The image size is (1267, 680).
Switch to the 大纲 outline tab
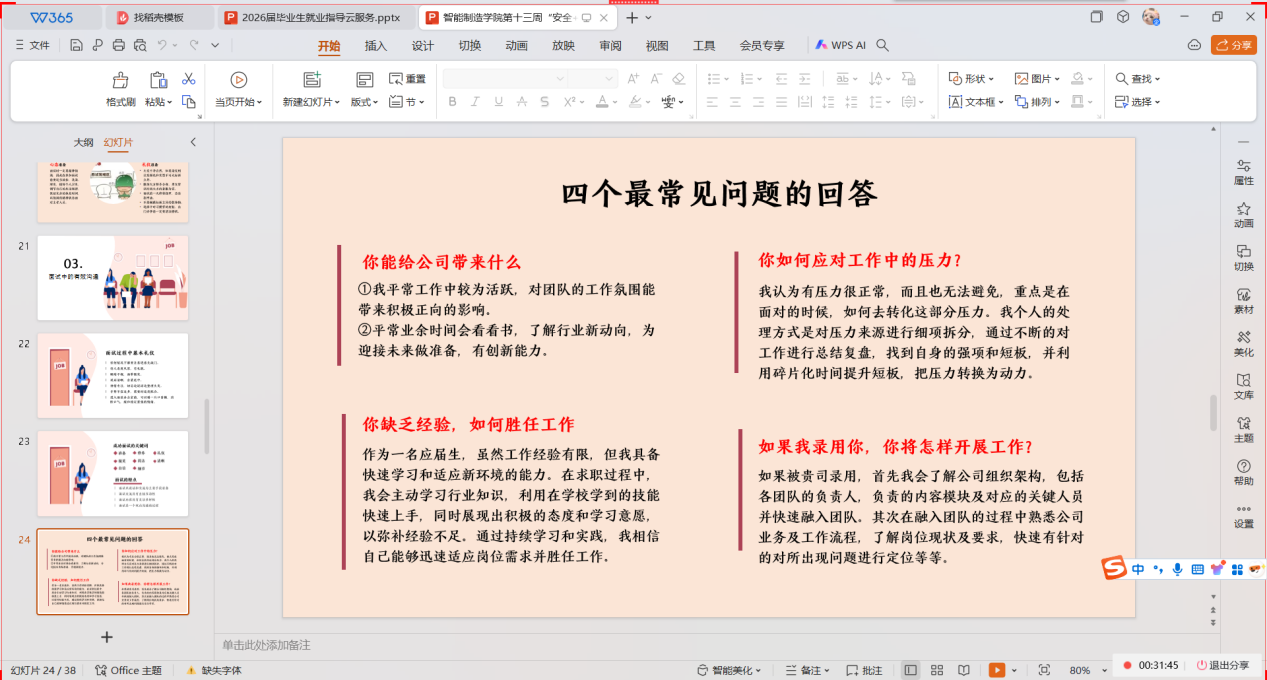84,143
